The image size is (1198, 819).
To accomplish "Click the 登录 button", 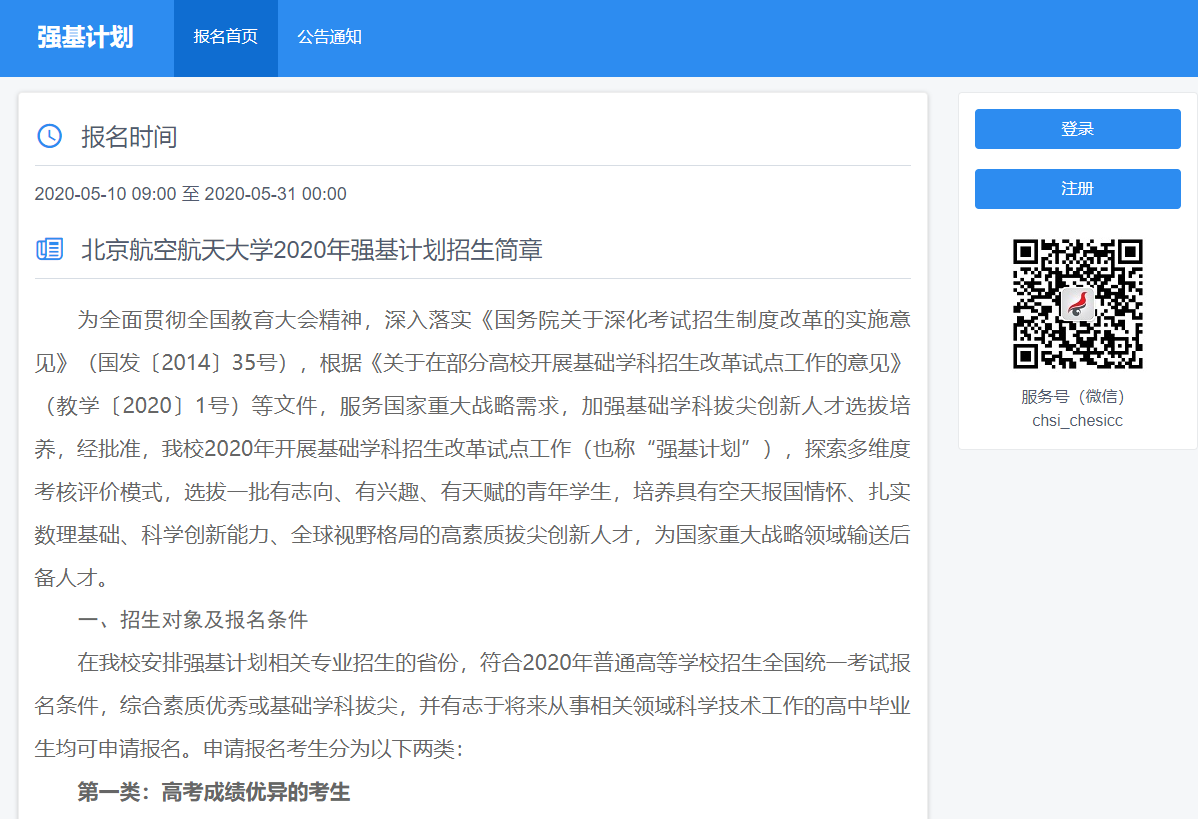I will click(x=1077, y=128).
